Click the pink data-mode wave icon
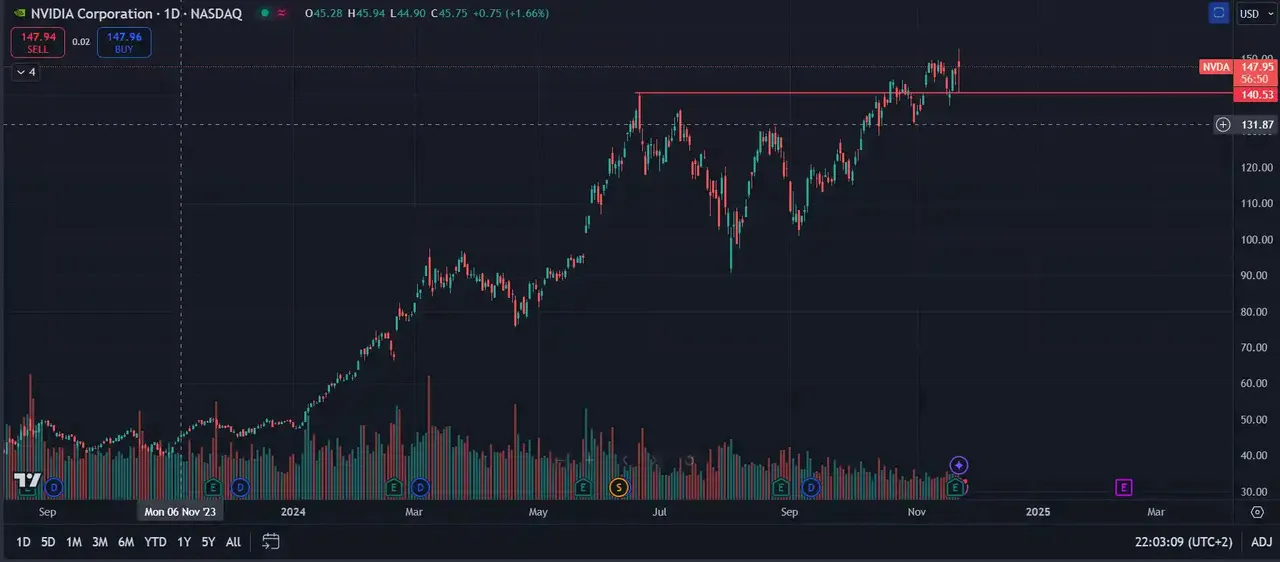1280x562 pixels. click(x=281, y=13)
